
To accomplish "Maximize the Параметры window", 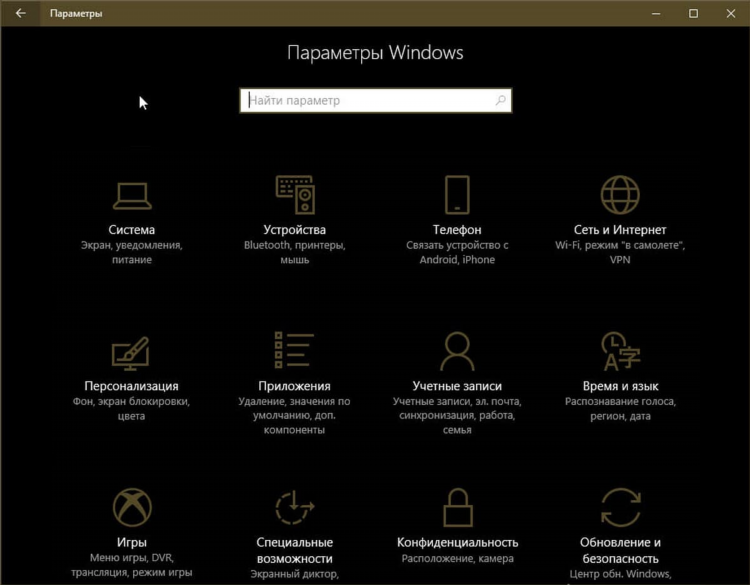I will pyautogui.click(x=694, y=13).
